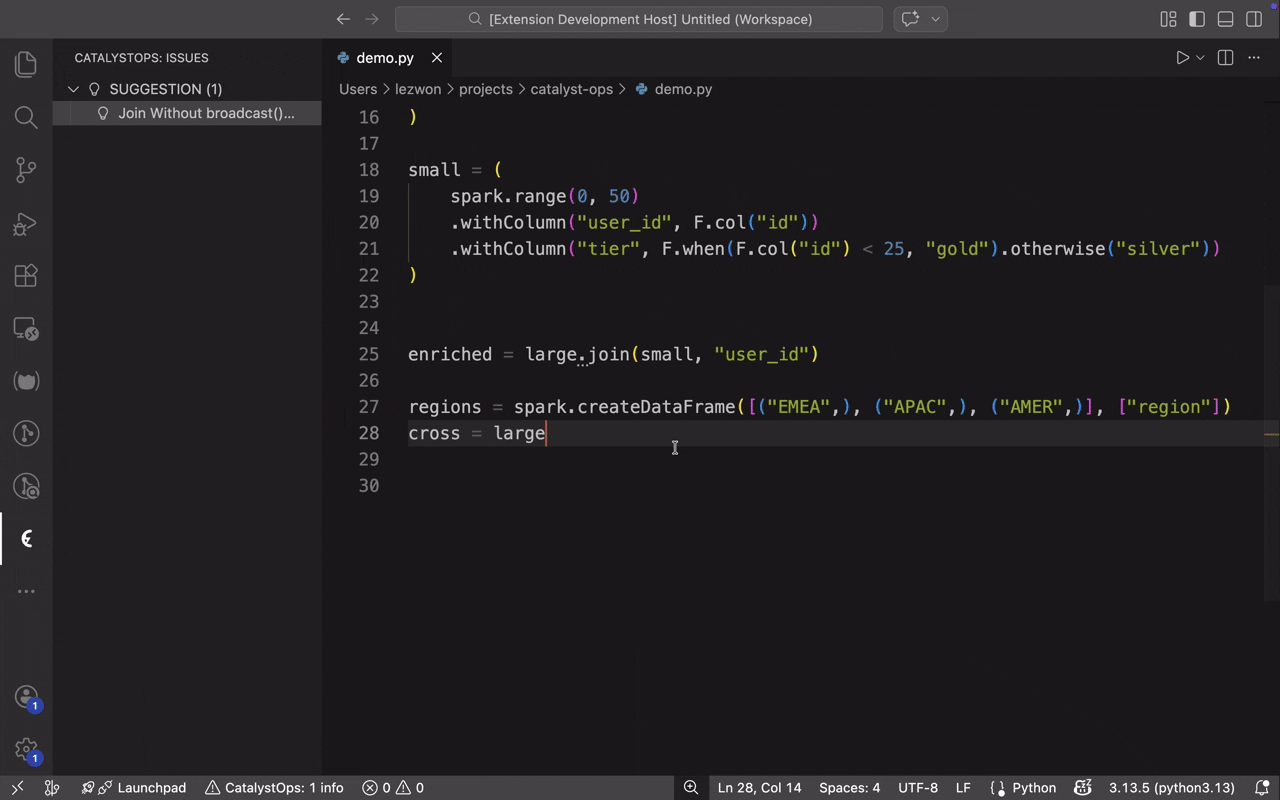Viewport: 1280px width, 800px height.
Task: Click the workspace search command box
Action: point(639,19)
